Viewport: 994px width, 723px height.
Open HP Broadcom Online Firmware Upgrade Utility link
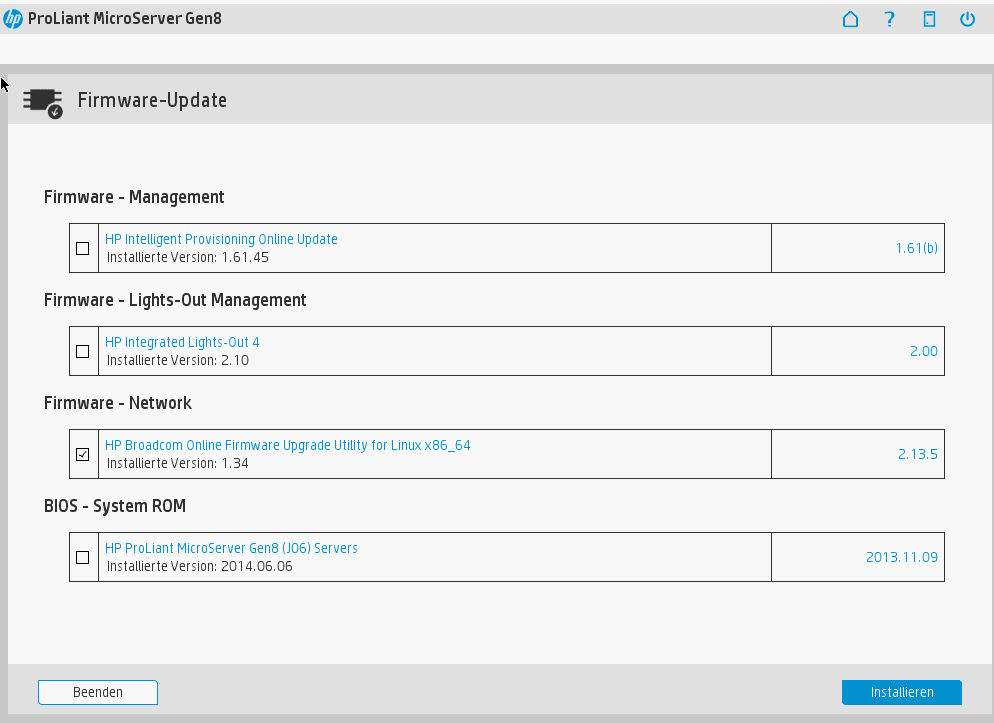(288, 445)
